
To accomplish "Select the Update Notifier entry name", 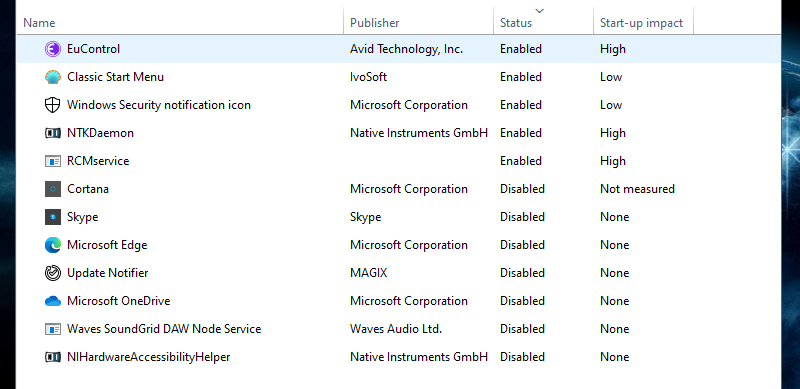I will (108, 273).
